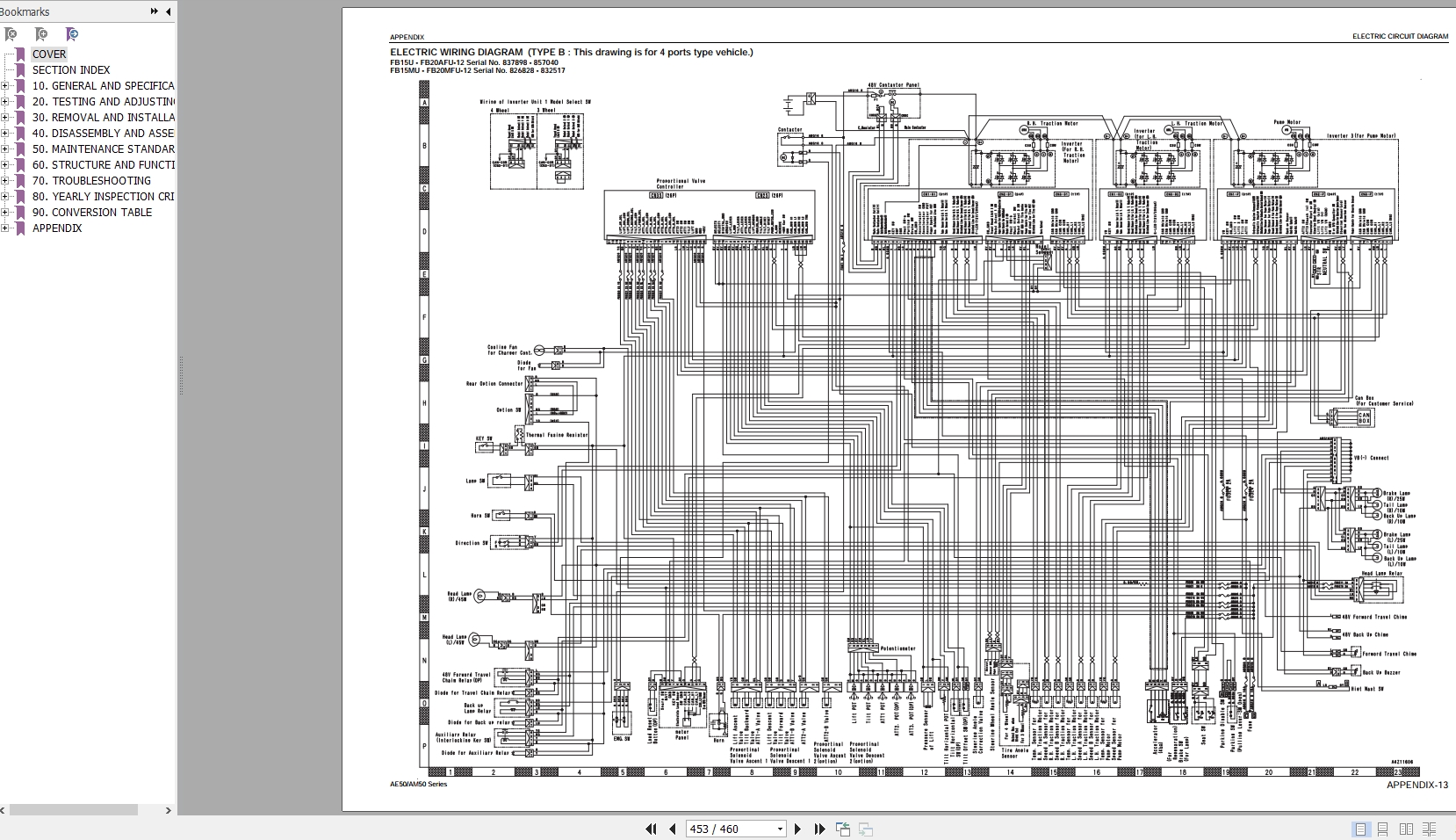Switch to two-page facing view
Image resolution: width=1456 pixels, height=840 pixels.
point(1406,829)
